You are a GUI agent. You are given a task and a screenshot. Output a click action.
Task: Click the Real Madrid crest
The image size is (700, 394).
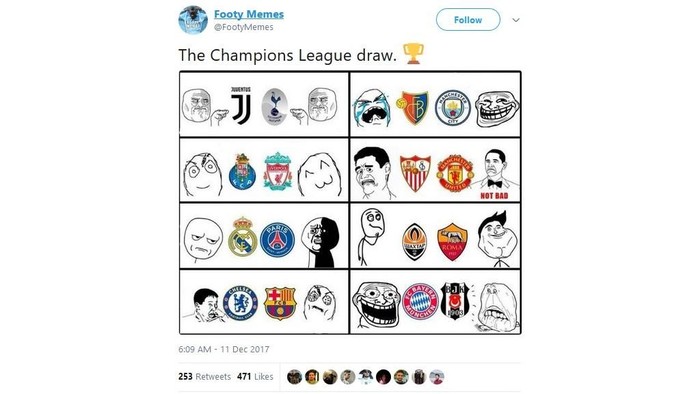242,237
